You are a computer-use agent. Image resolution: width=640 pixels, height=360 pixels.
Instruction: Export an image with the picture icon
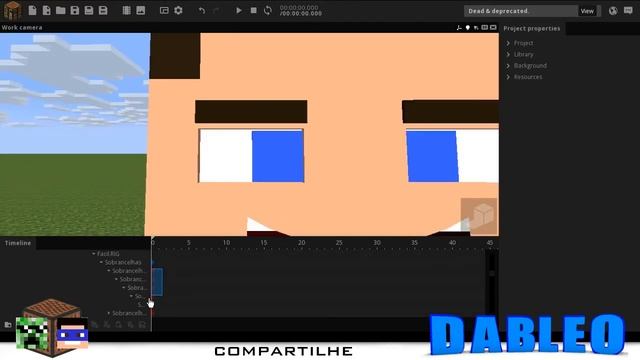[140, 10]
